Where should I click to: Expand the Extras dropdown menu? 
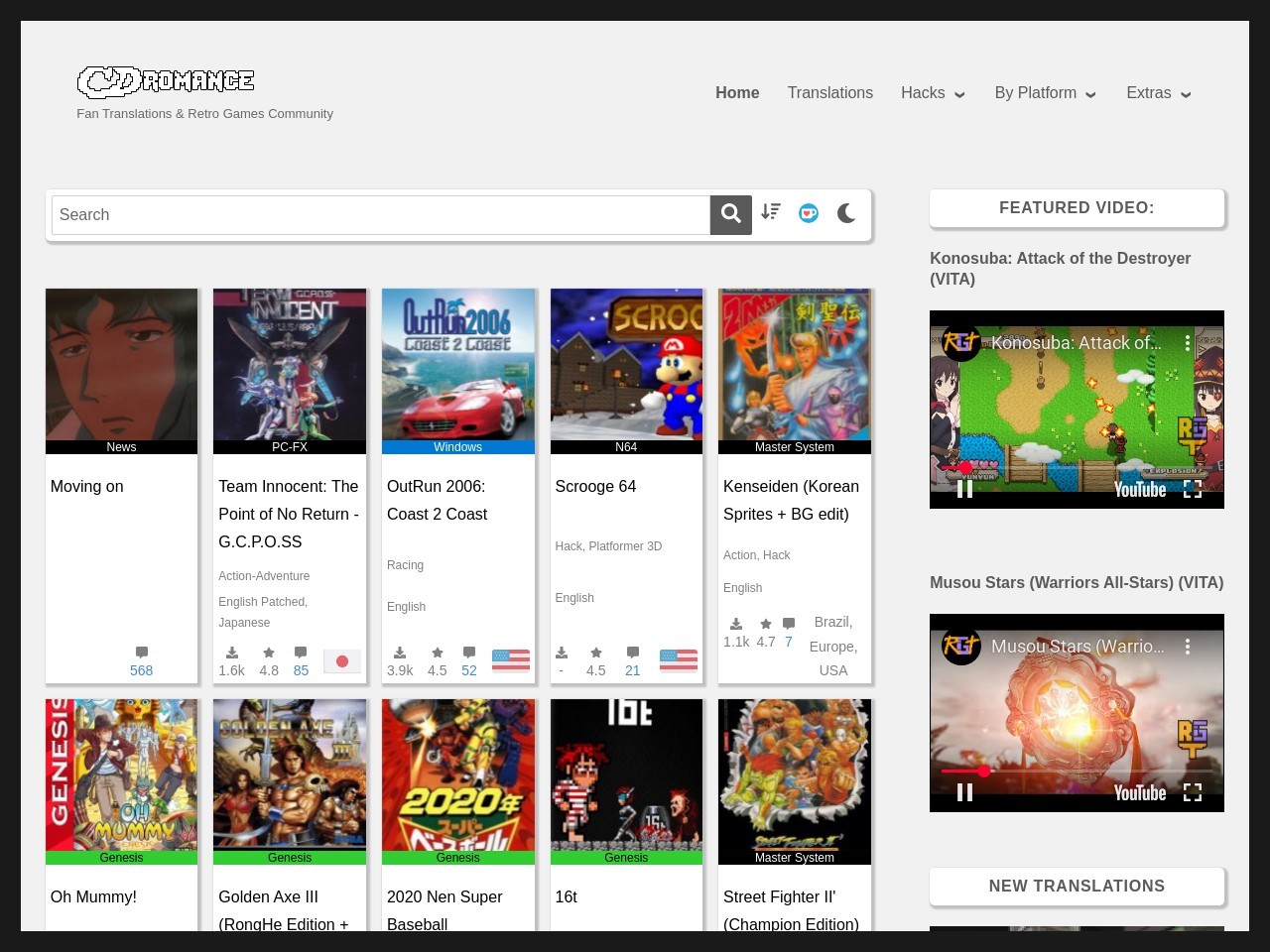(x=1159, y=92)
